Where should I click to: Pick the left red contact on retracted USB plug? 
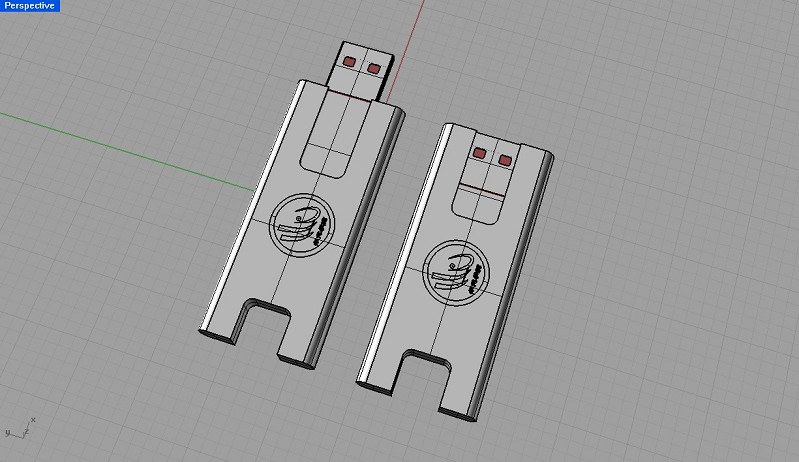click(x=478, y=153)
